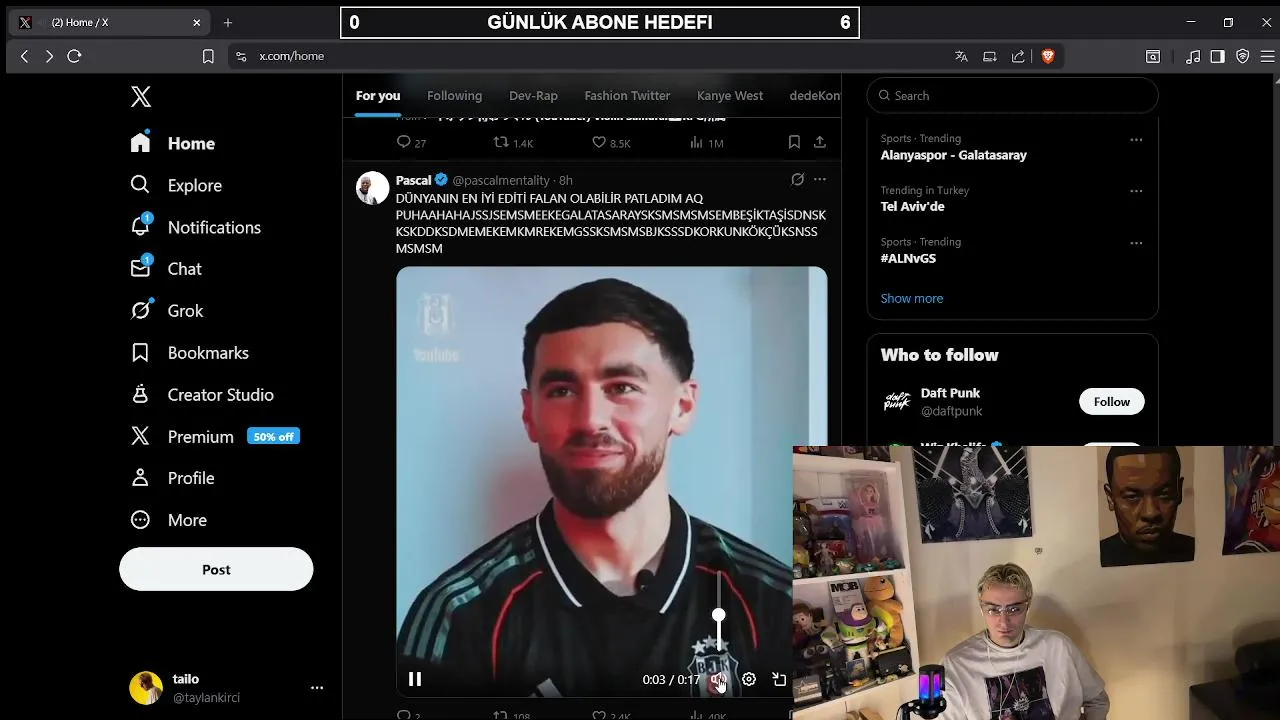Open @pascalmentality handle link
This screenshot has width=1280, height=720.
click(501, 180)
